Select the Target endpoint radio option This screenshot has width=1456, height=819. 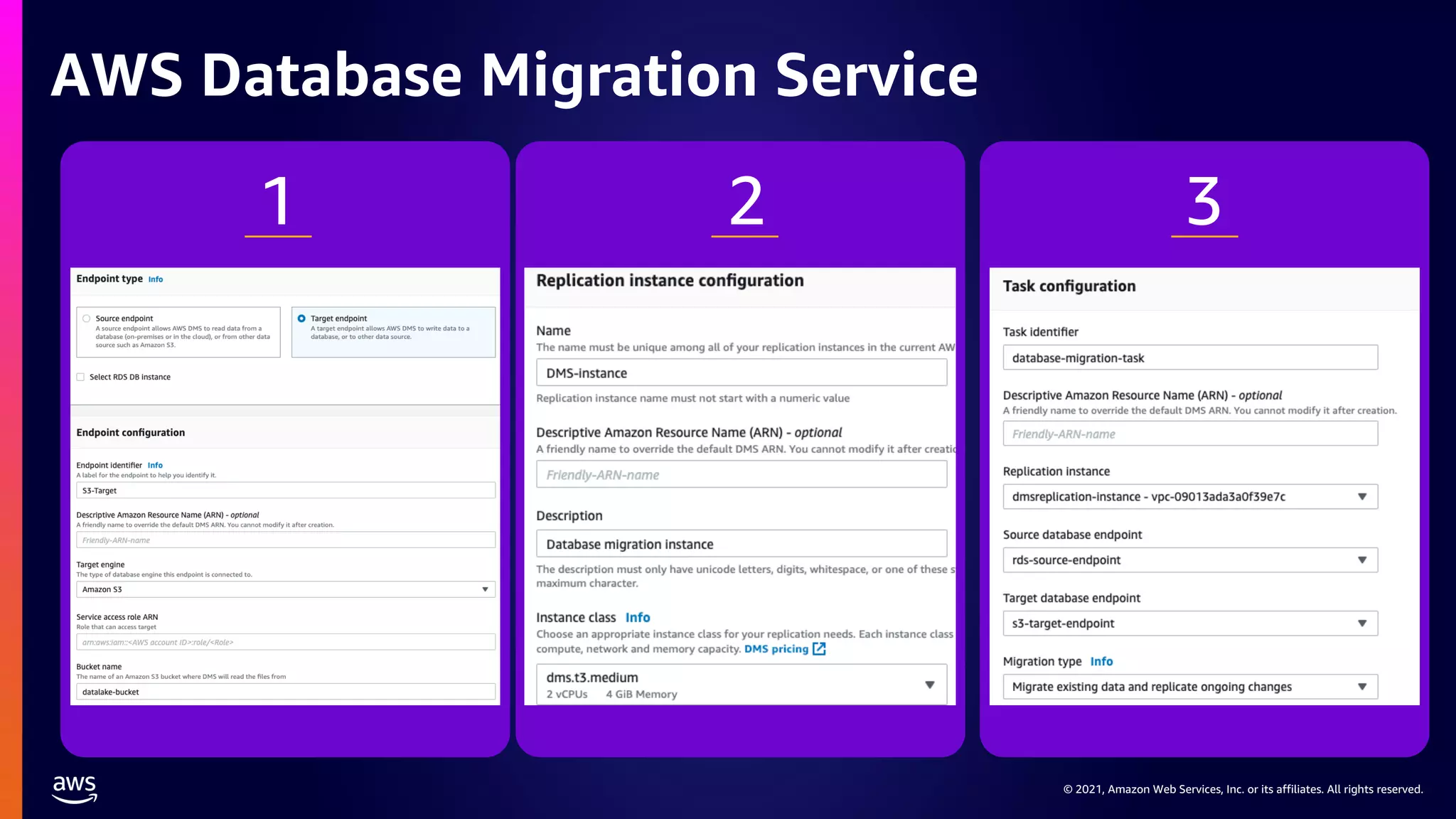point(301,318)
